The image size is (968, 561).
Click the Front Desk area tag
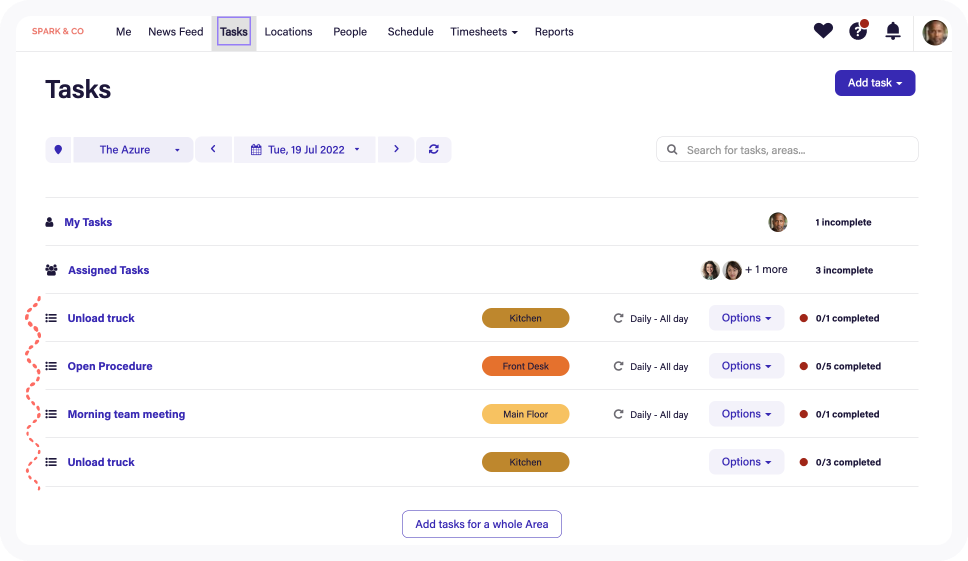coord(525,366)
